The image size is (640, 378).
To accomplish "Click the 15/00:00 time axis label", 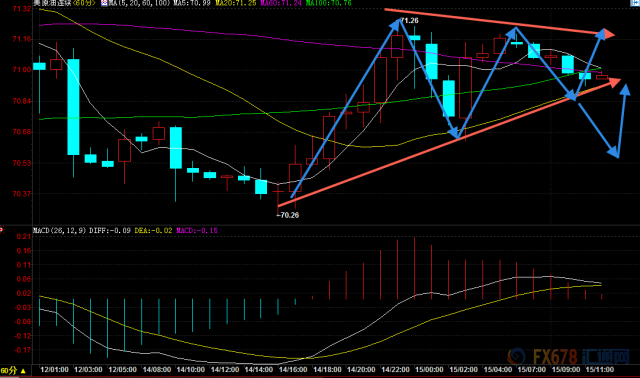I will tap(429, 369).
